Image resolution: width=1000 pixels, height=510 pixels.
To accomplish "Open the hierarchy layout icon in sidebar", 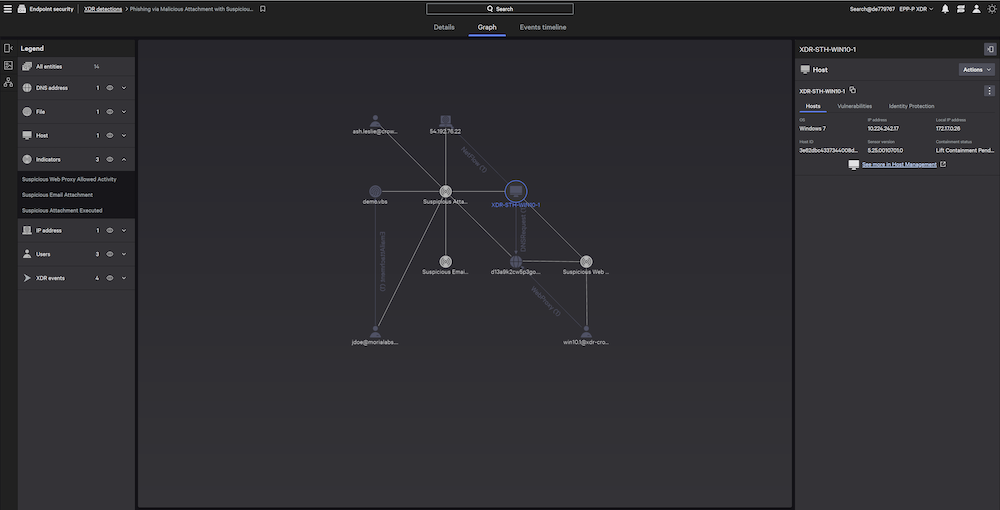I will [8, 82].
